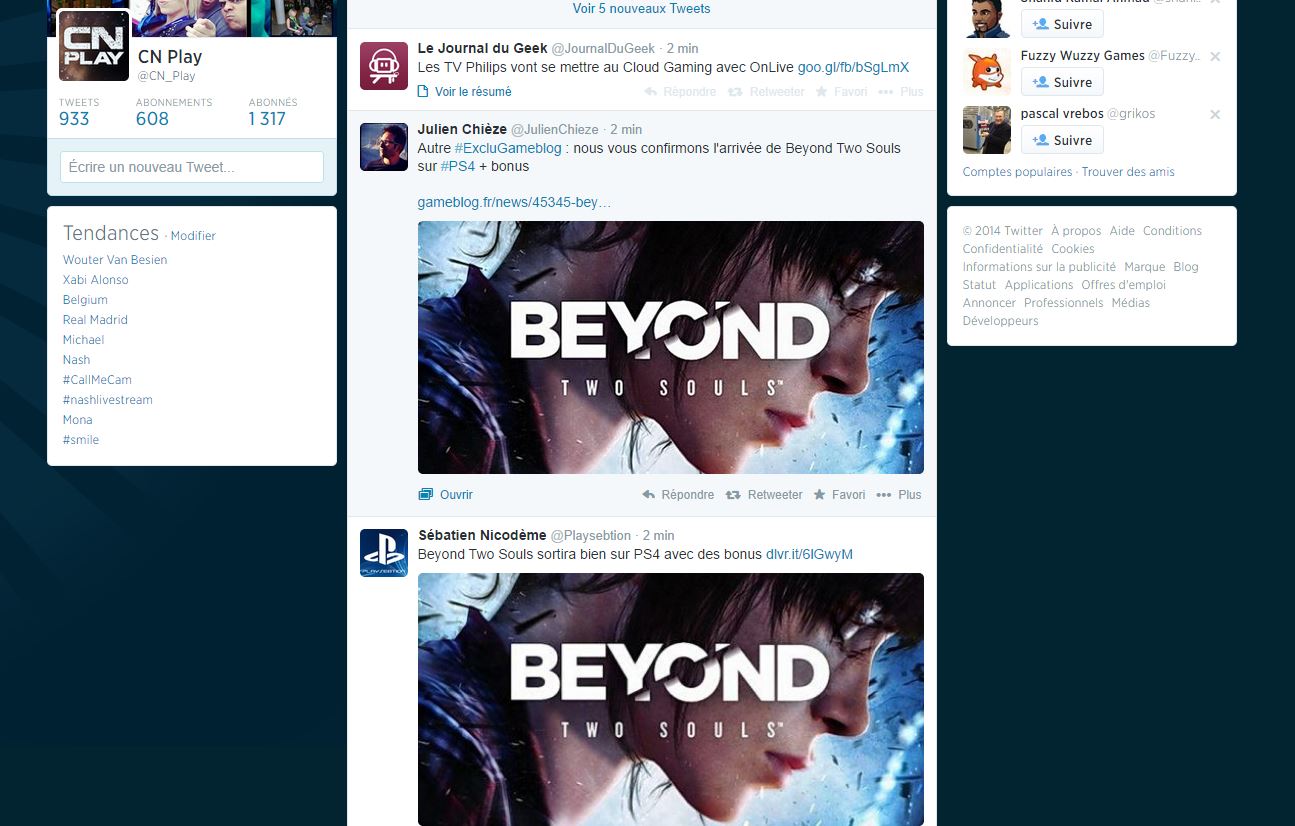Screen dimensions: 1295x826
Task: Open Fuzzy Wuzzy Games profile name
Action: tap(1083, 56)
